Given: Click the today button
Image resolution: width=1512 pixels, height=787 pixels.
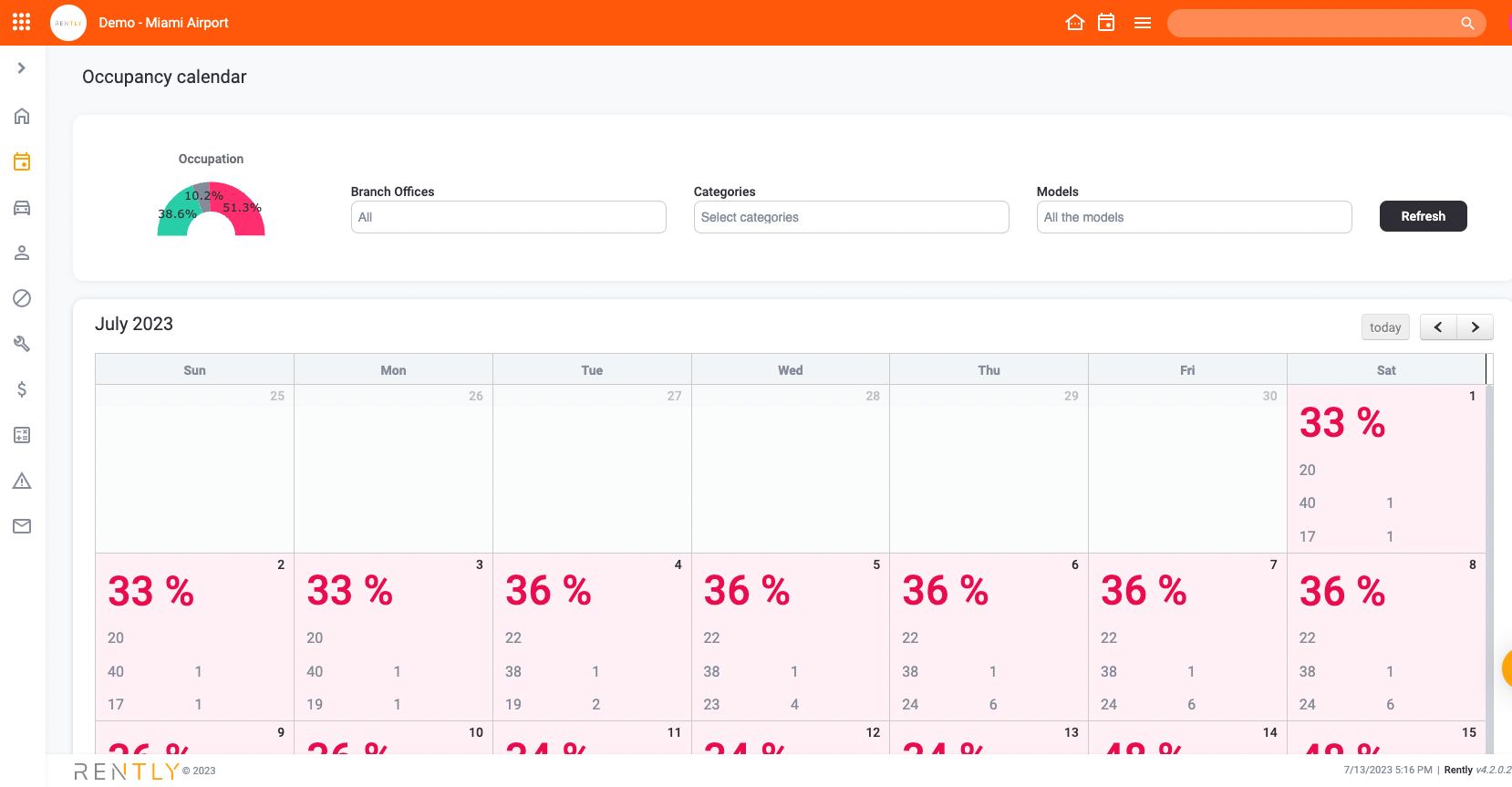Looking at the screenshot, I should click(1385, 327).
